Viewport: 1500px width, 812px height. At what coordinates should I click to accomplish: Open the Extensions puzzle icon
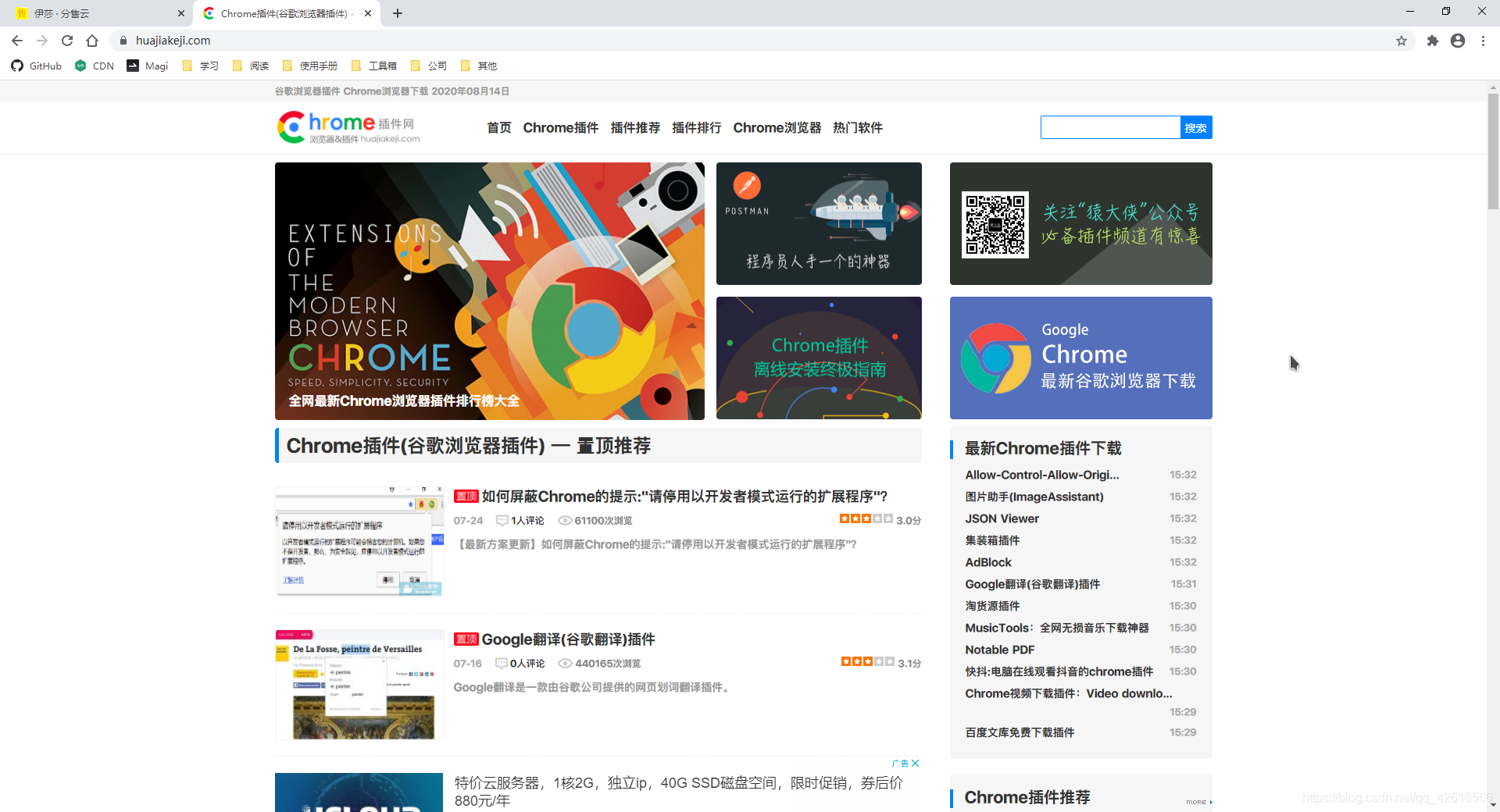(1432, 41)
